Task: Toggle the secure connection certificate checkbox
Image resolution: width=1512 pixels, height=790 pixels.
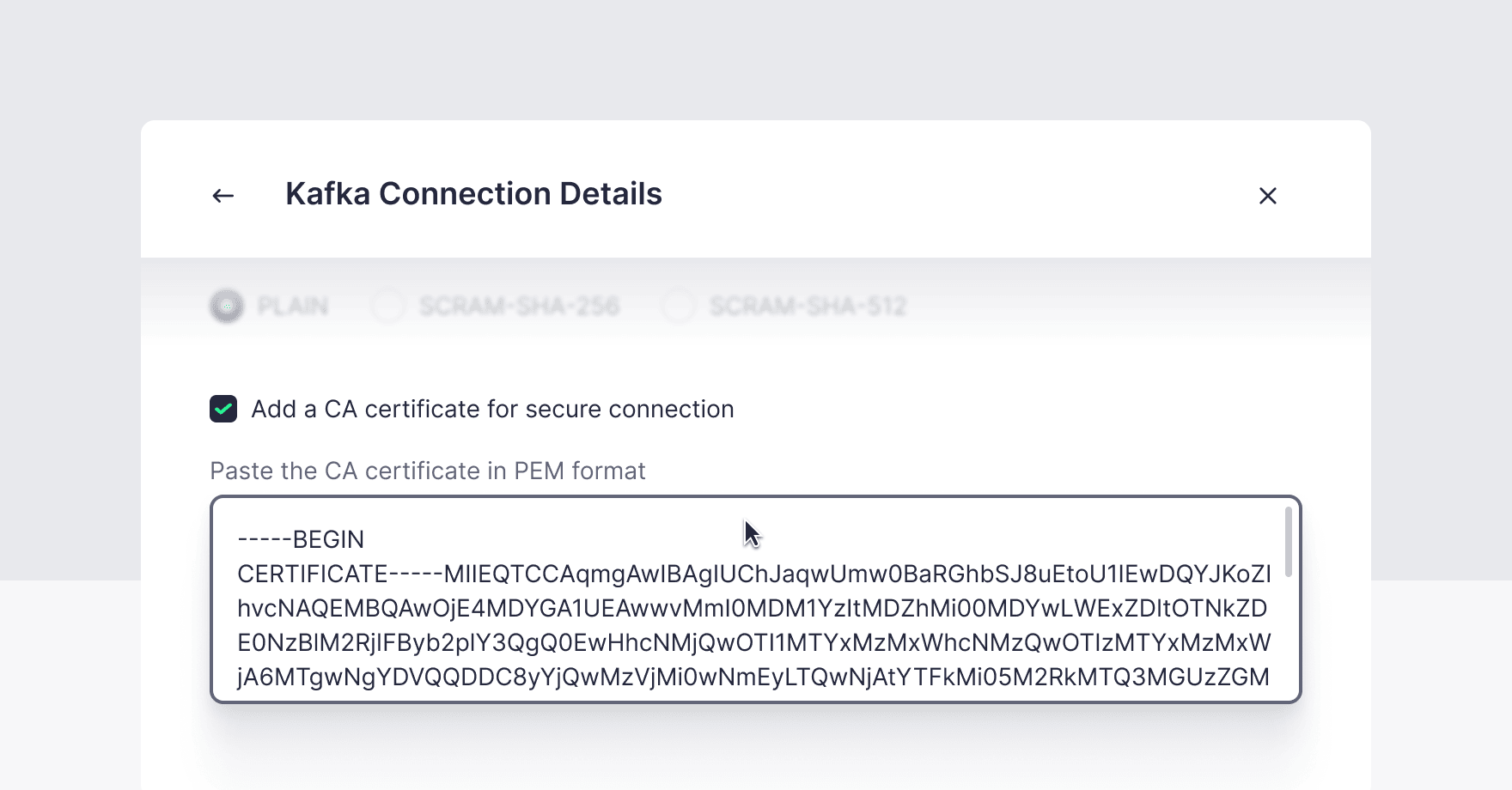Action: point(223,410)
